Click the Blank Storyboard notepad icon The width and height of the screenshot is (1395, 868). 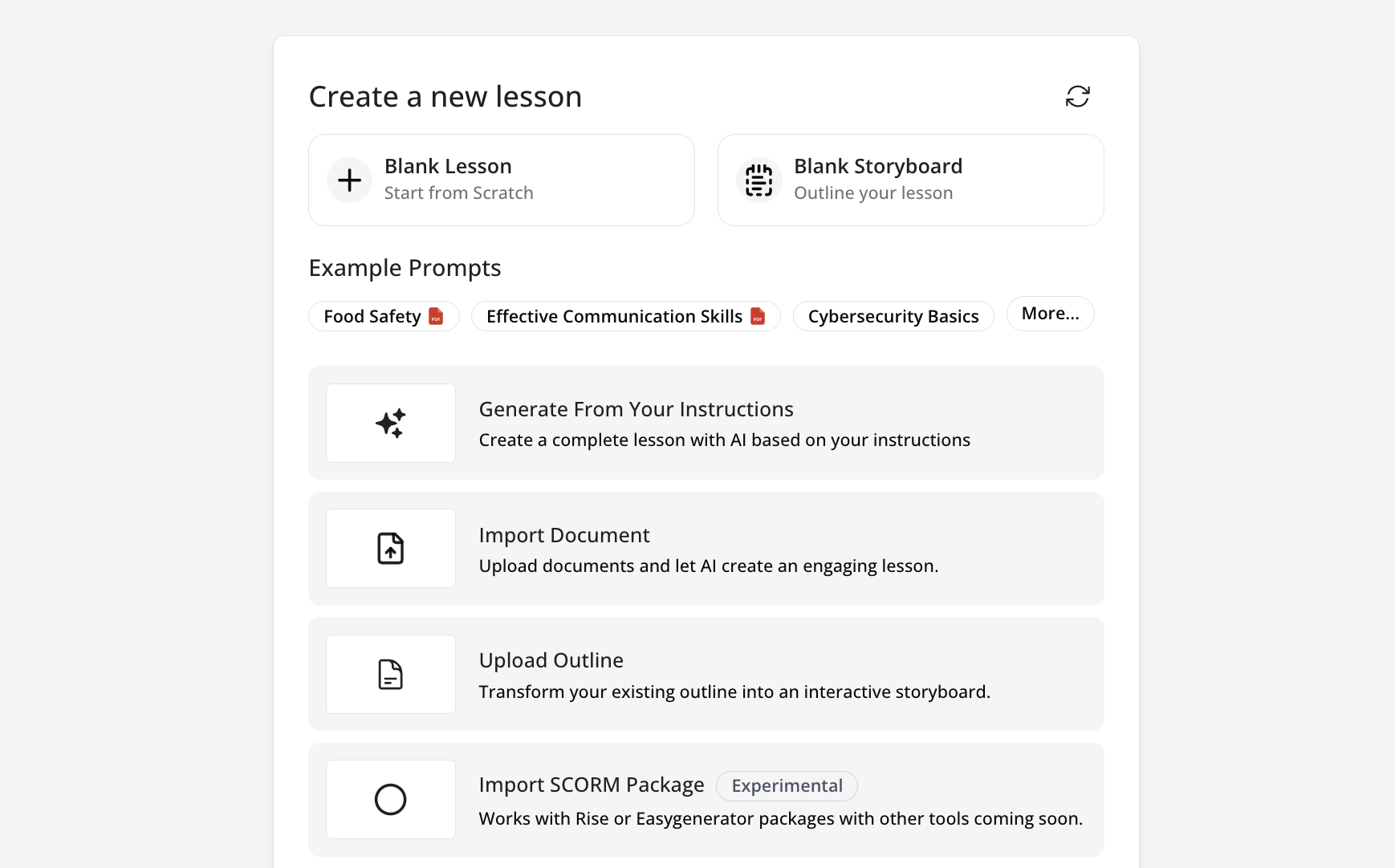[759, 180]
